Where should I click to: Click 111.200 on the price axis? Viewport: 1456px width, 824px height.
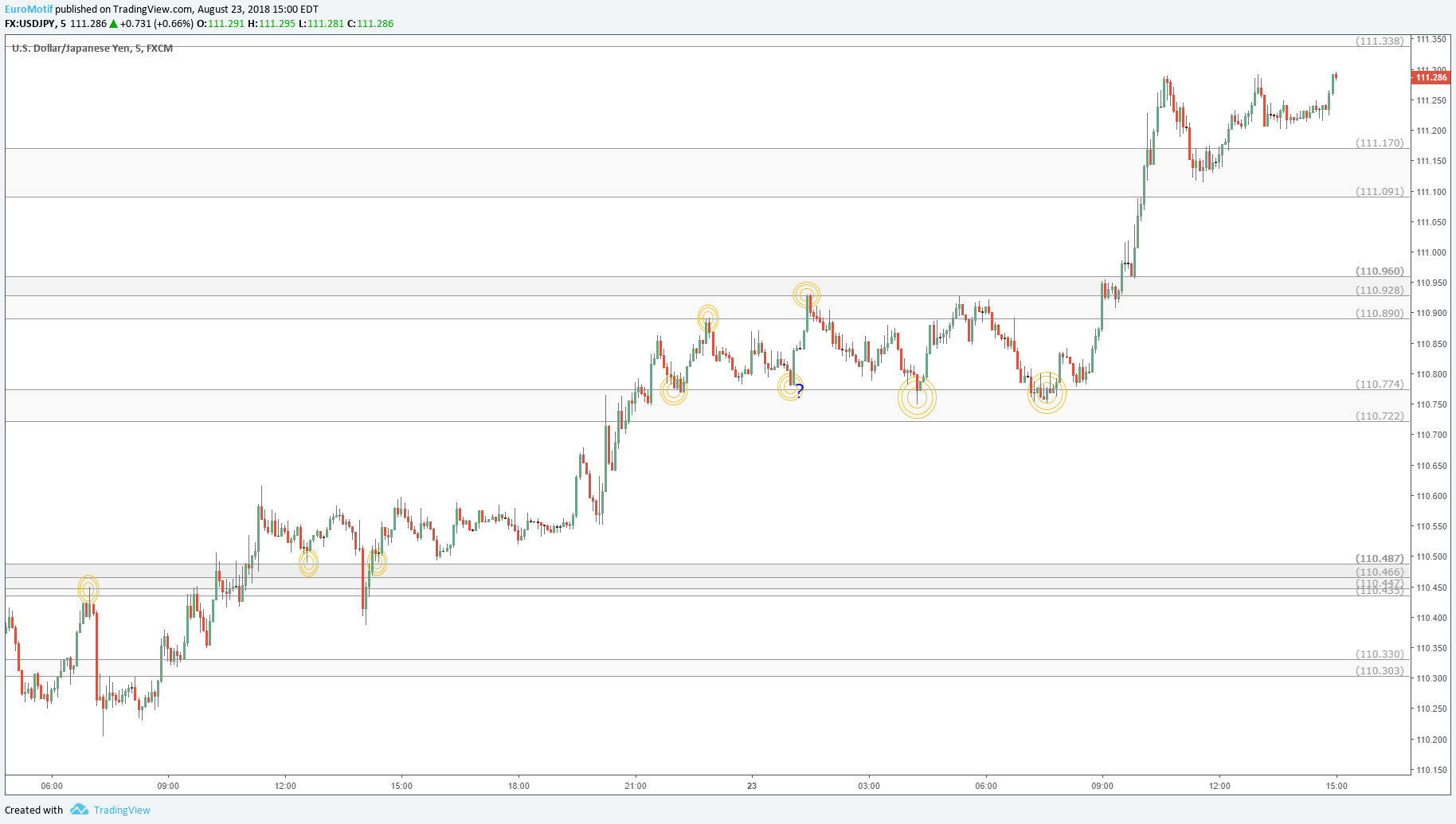coord(1431,131)
